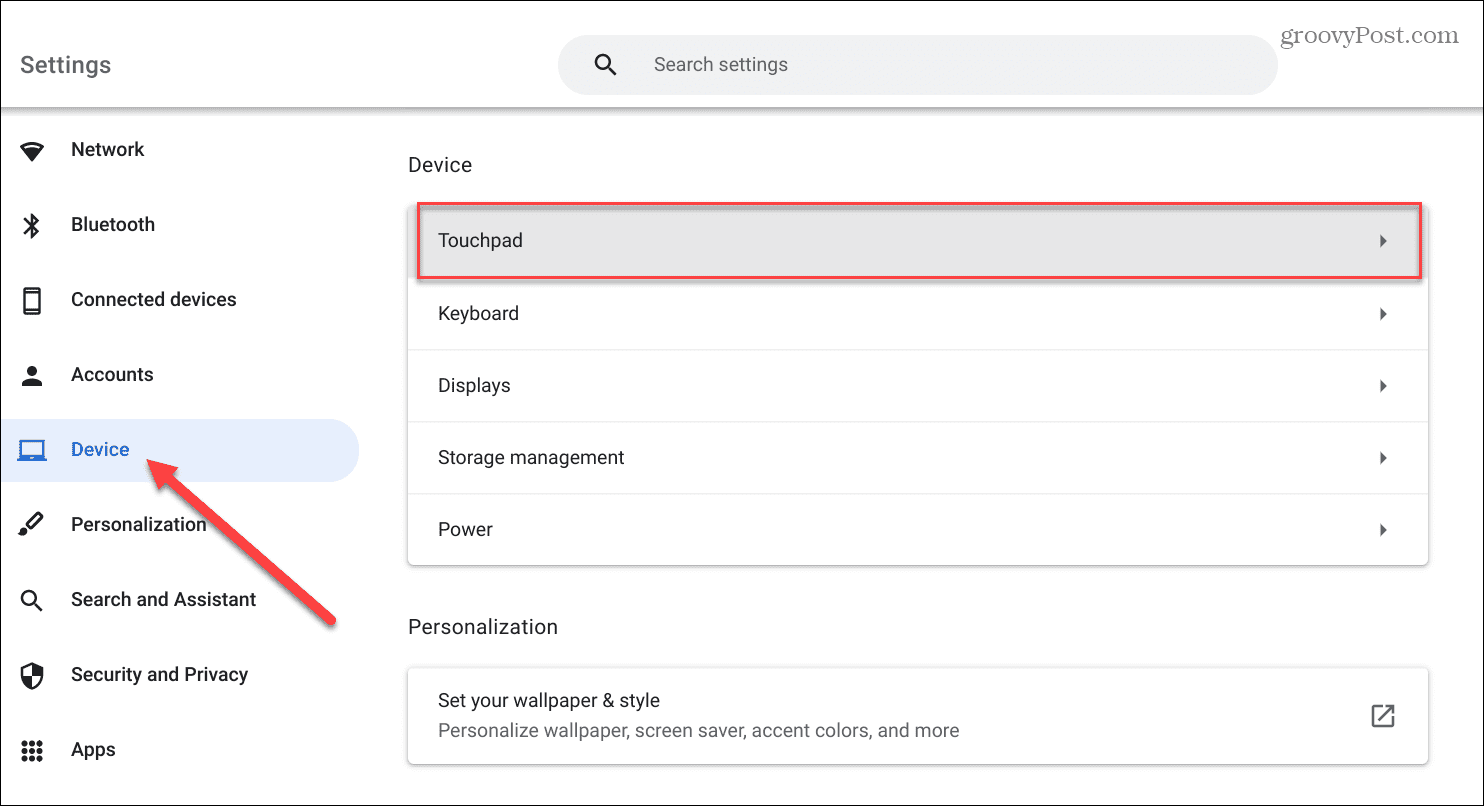Click the Connected devices phone icon
The image size is (1484, 806).
tap(32, 301)
